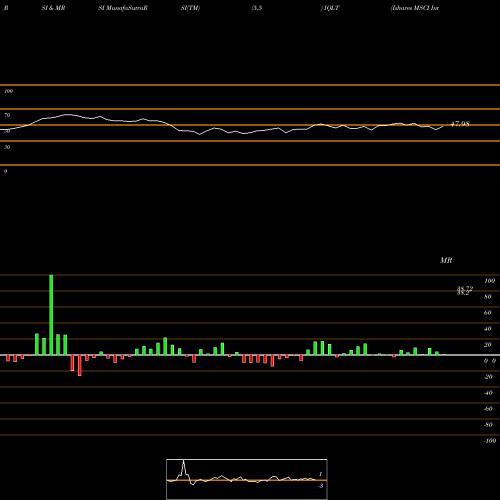Click the 'SI & MR' header text
The width and height of the screenshot is (500, 500).
pyautogui.click(x=53, y=8)
